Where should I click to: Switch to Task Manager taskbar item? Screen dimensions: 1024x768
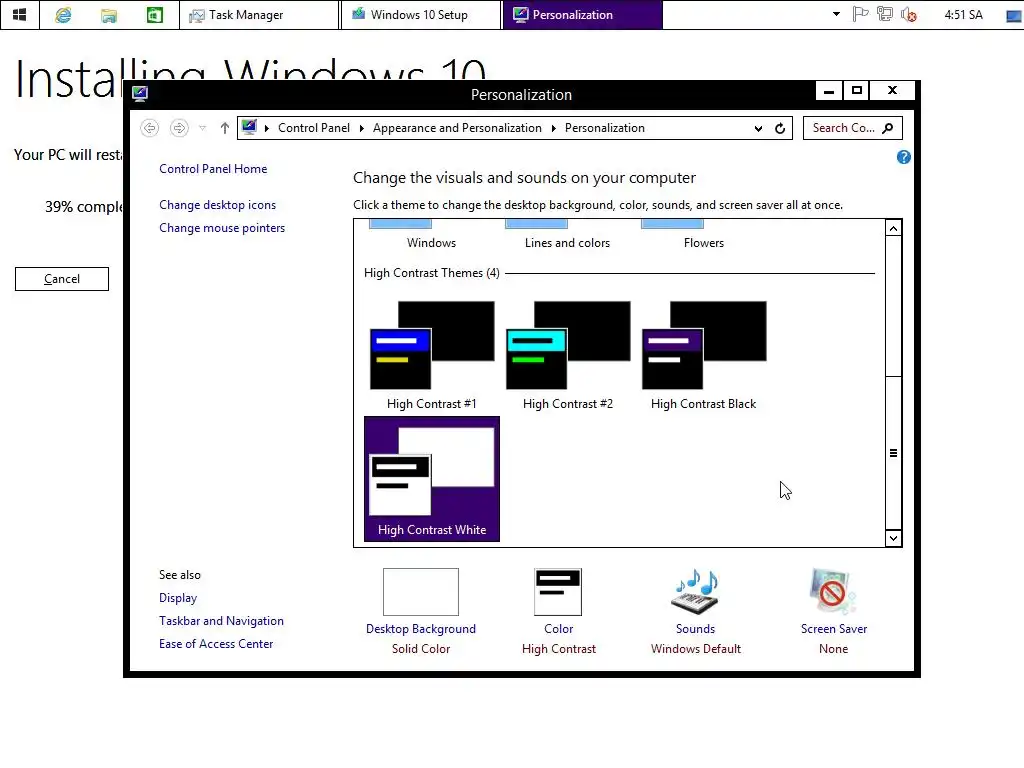[259, 15]
